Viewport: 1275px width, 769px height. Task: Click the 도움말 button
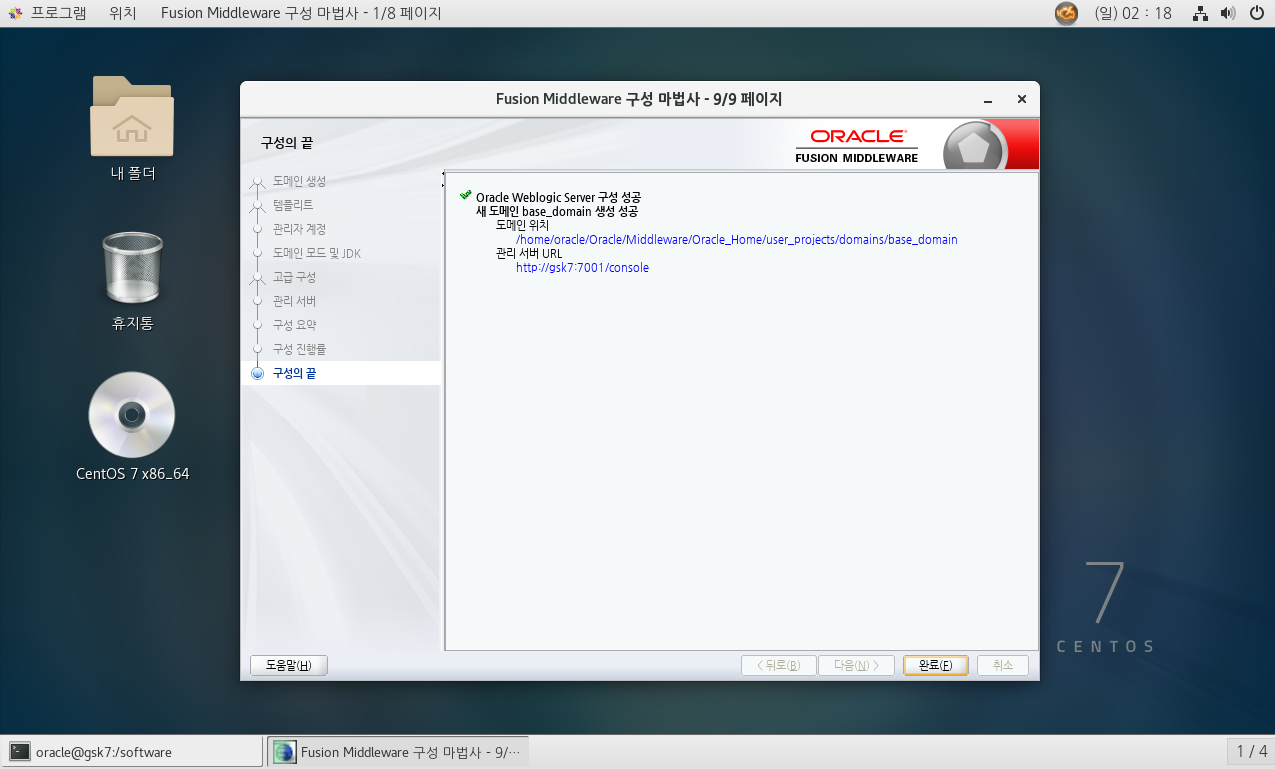pyautogui.click(x=289, y=665)
